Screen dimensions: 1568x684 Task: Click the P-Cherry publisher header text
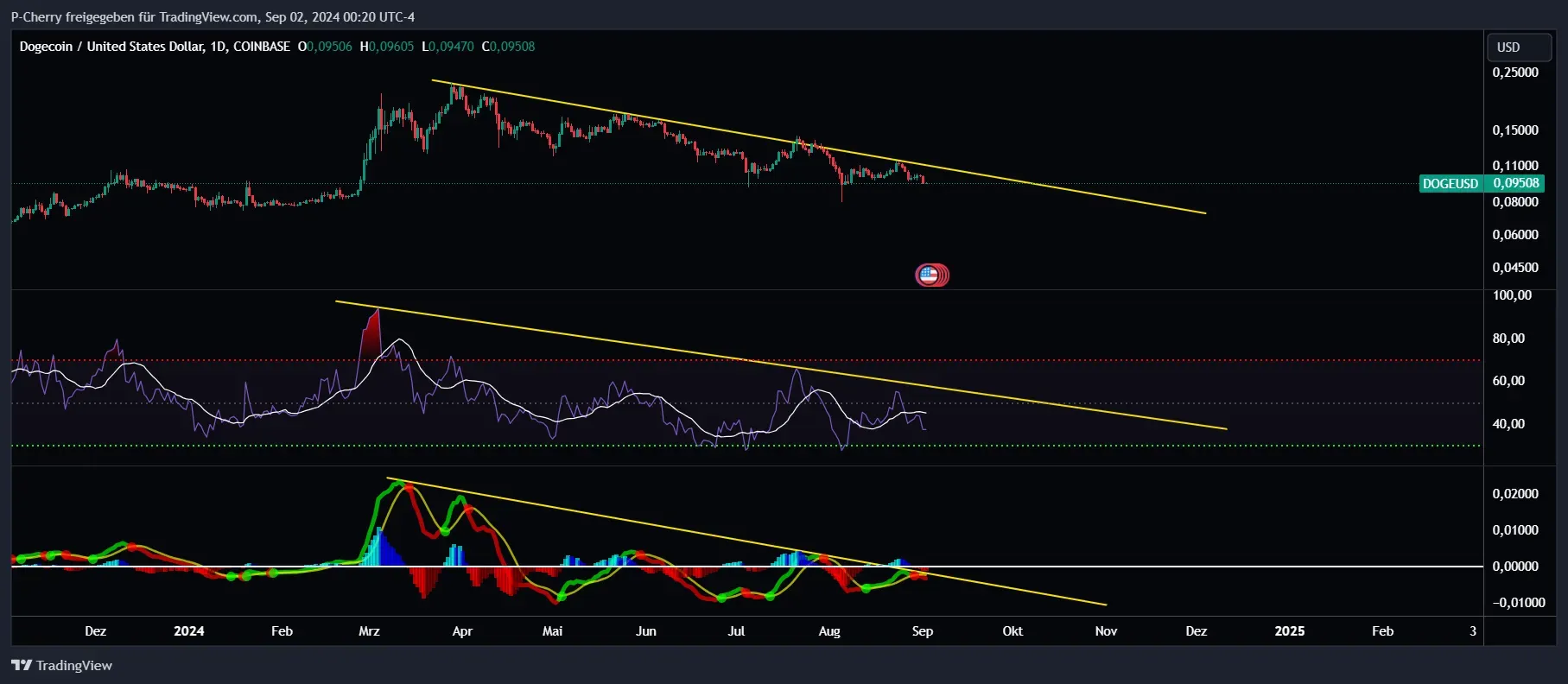(213, 16)
